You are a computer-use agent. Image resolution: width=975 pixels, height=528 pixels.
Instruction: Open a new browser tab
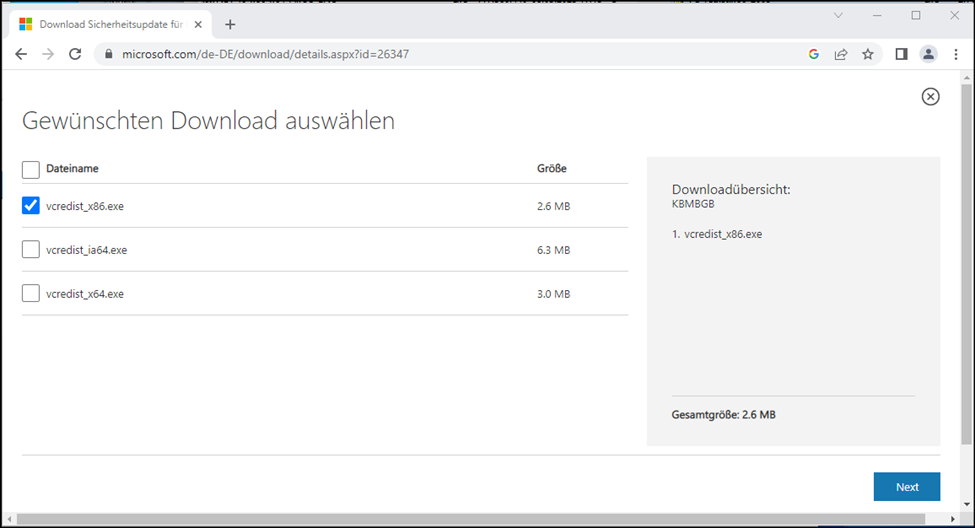(x=230, y=24)
